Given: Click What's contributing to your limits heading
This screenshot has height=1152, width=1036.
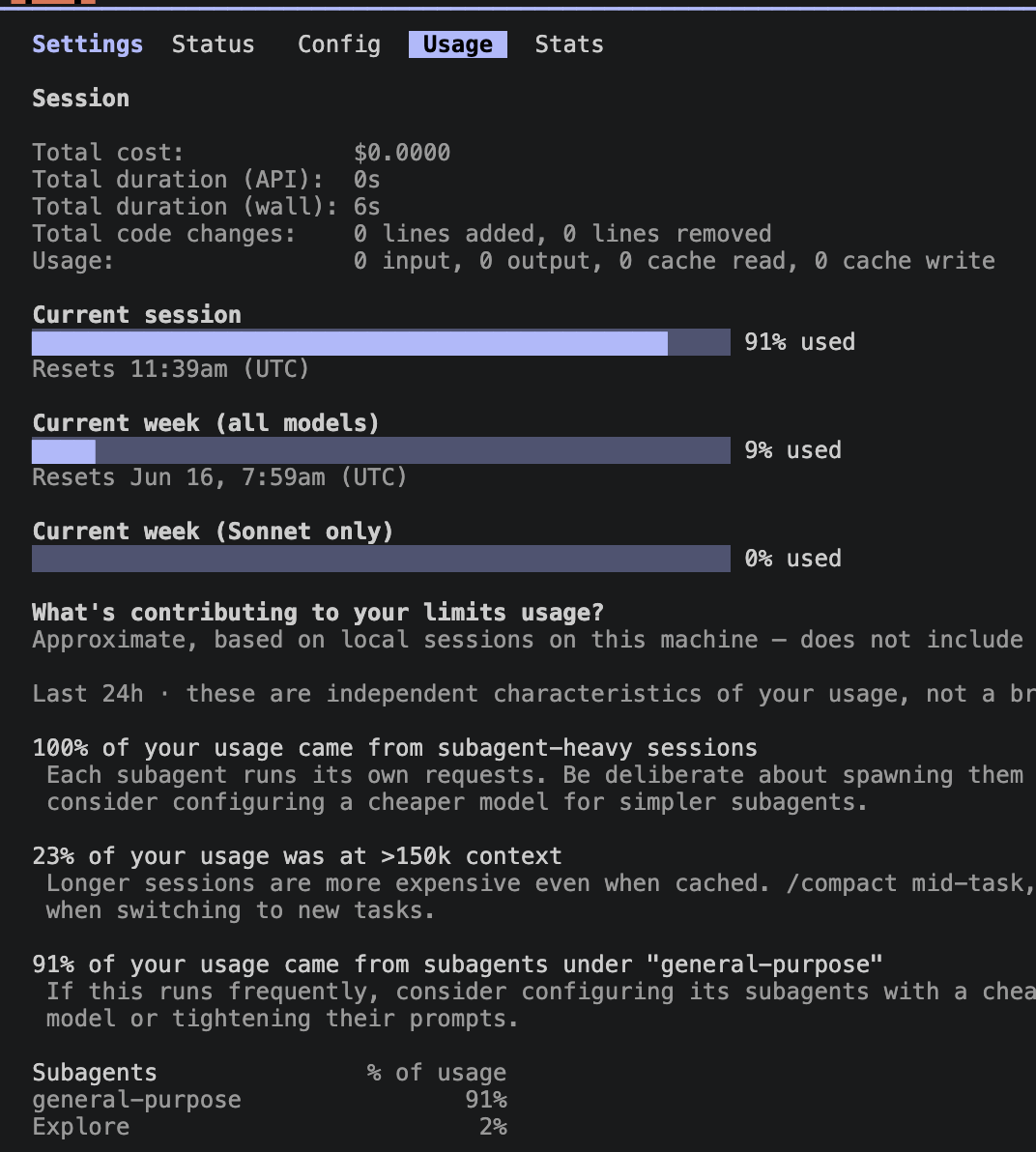Looking at the screenshot, I should point(317,613).
